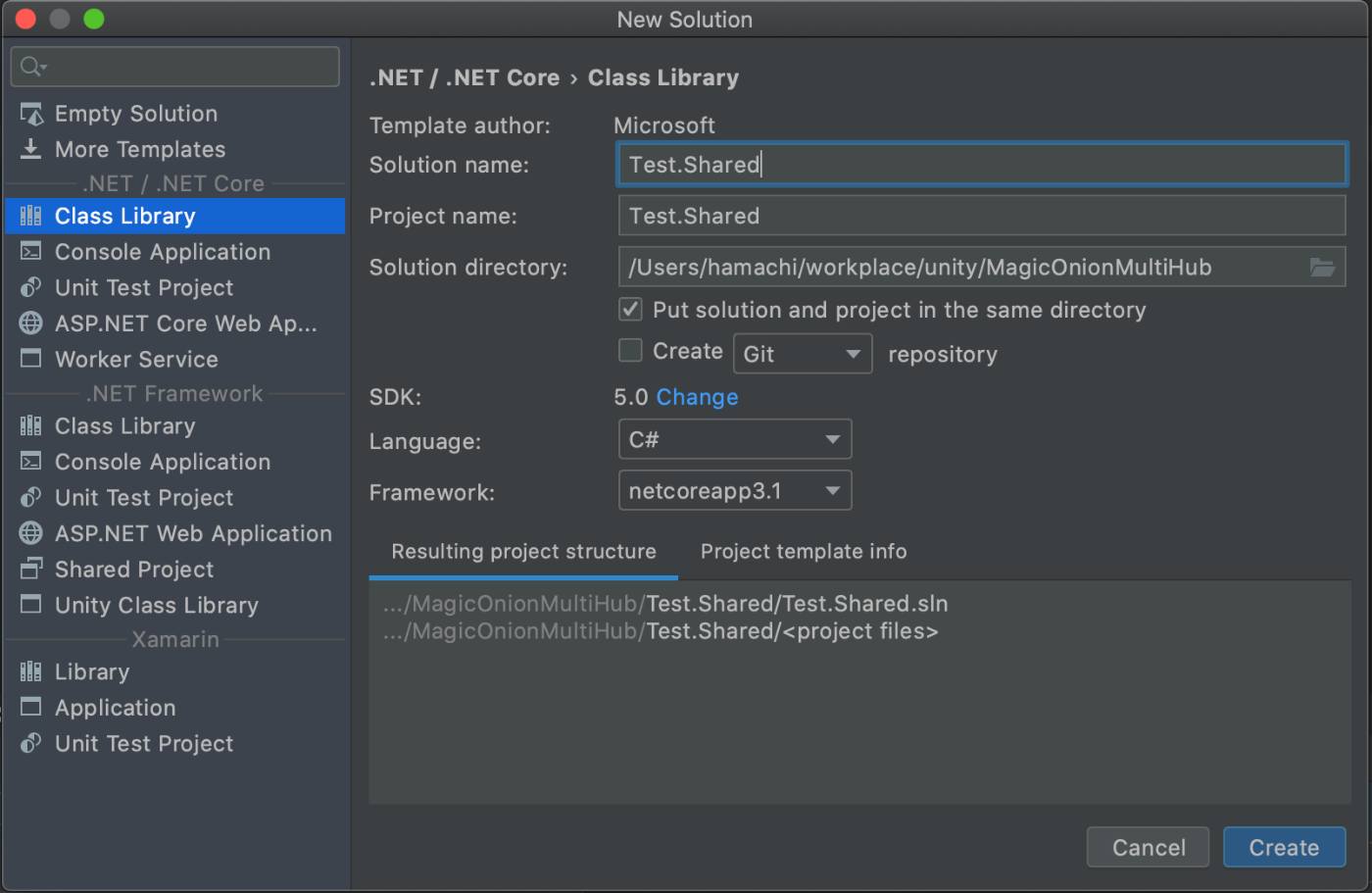Screen dimensions: 1372x893
Task: Click the Create button
Action: point(1284,848)
